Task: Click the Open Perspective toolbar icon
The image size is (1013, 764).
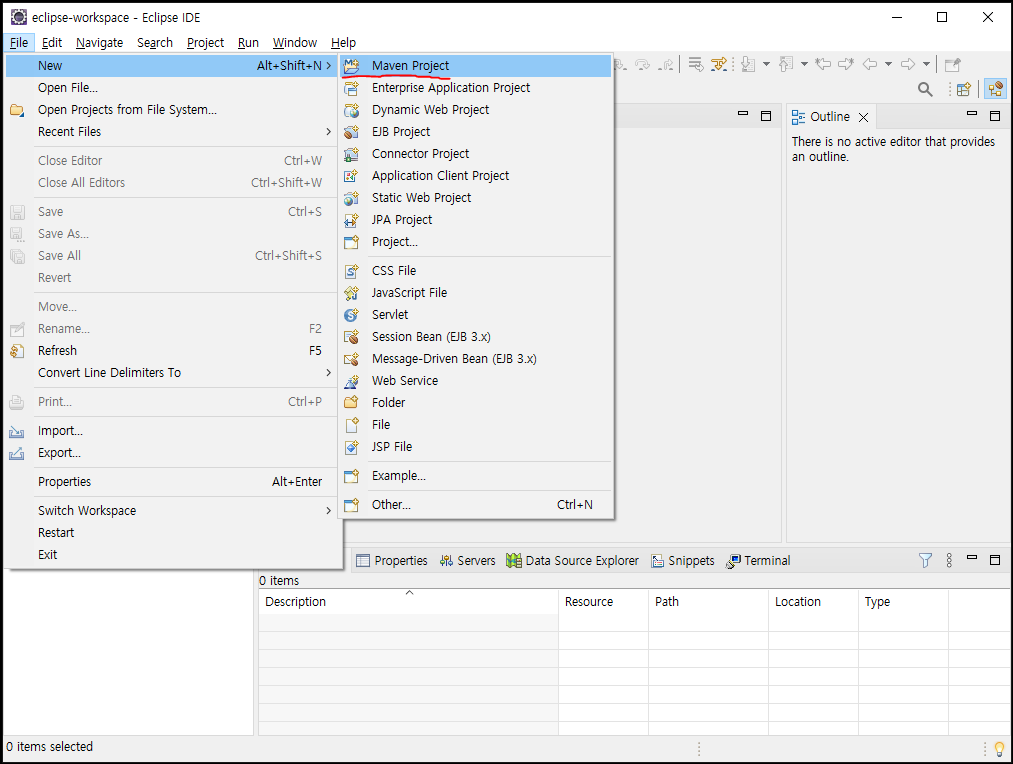Action: coord(963,89)
